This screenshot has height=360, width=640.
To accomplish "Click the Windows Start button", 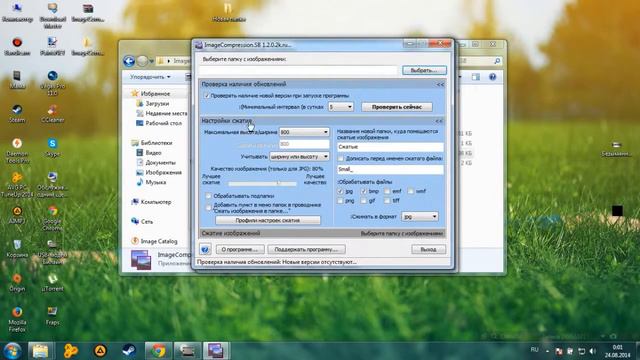I will click(x=12, y=351).
